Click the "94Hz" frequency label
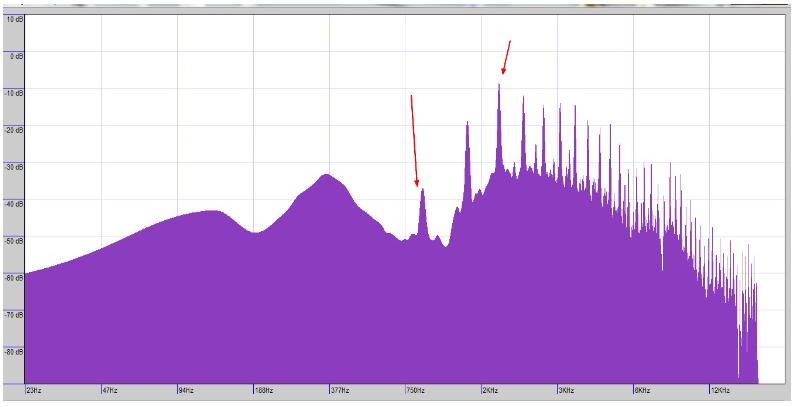 point(186,391)
